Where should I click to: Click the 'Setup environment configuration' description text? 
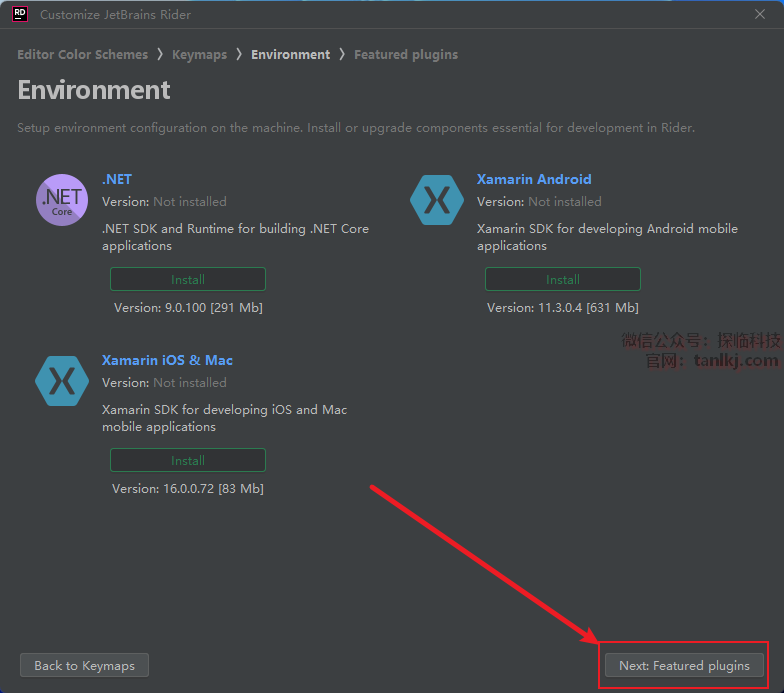tap(356, 128)
